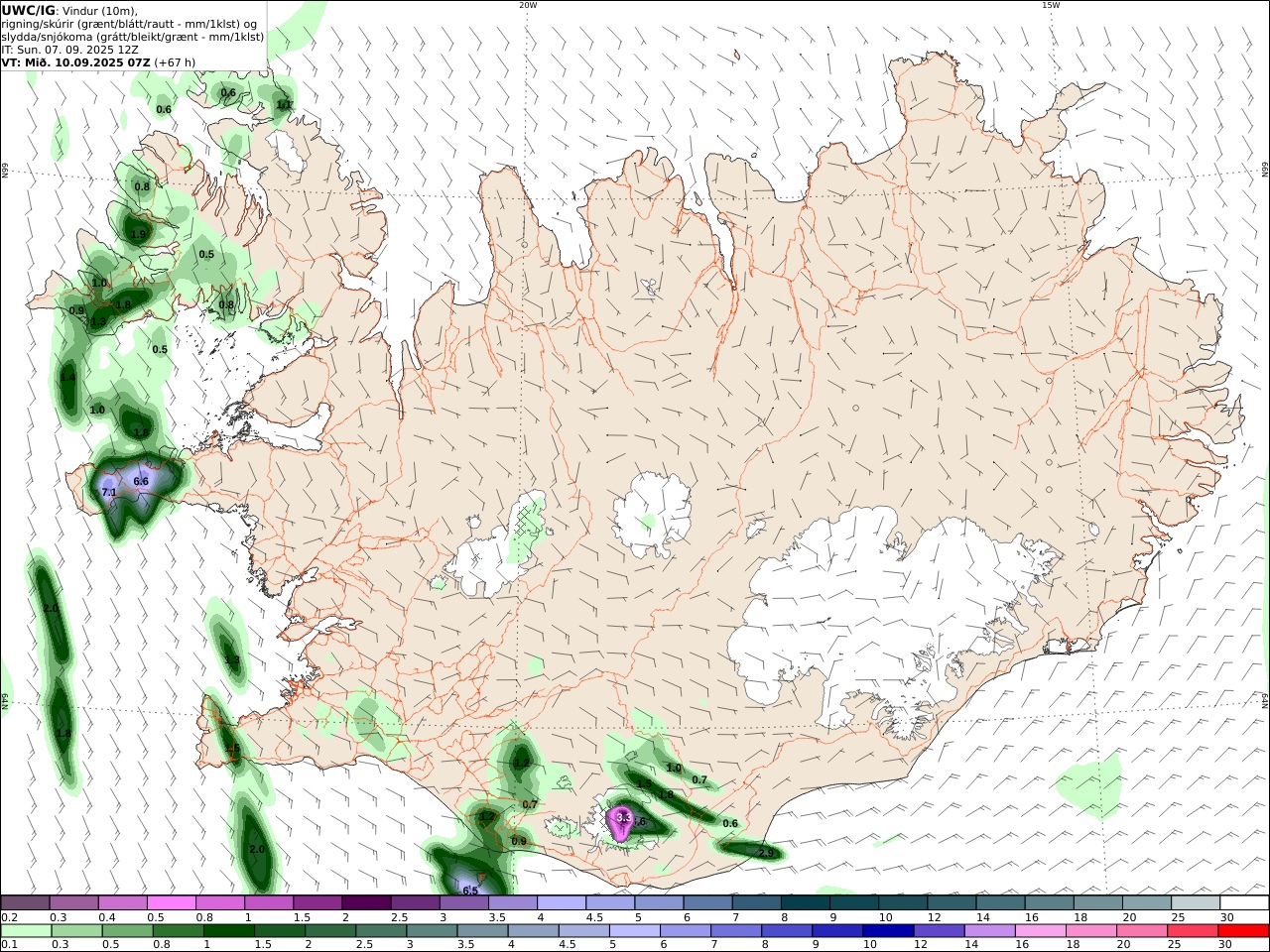Click the magenta snowfall patch in south Iceland
The height and width of the screenshot is (952, 1270).
click(x=621, y=823)
